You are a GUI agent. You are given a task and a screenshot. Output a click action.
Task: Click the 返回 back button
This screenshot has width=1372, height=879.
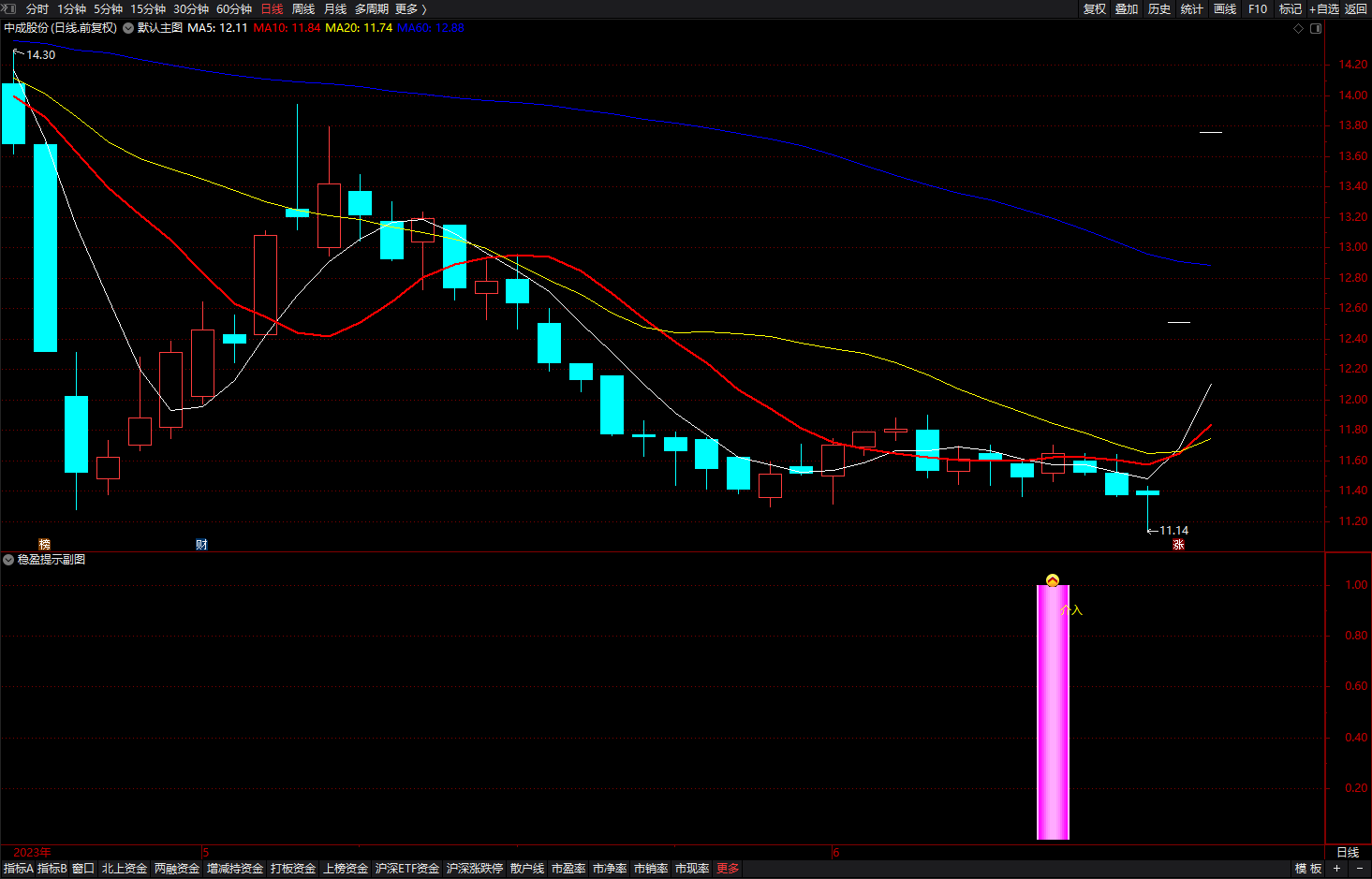pyautogui.click(x=1356, y=9)
